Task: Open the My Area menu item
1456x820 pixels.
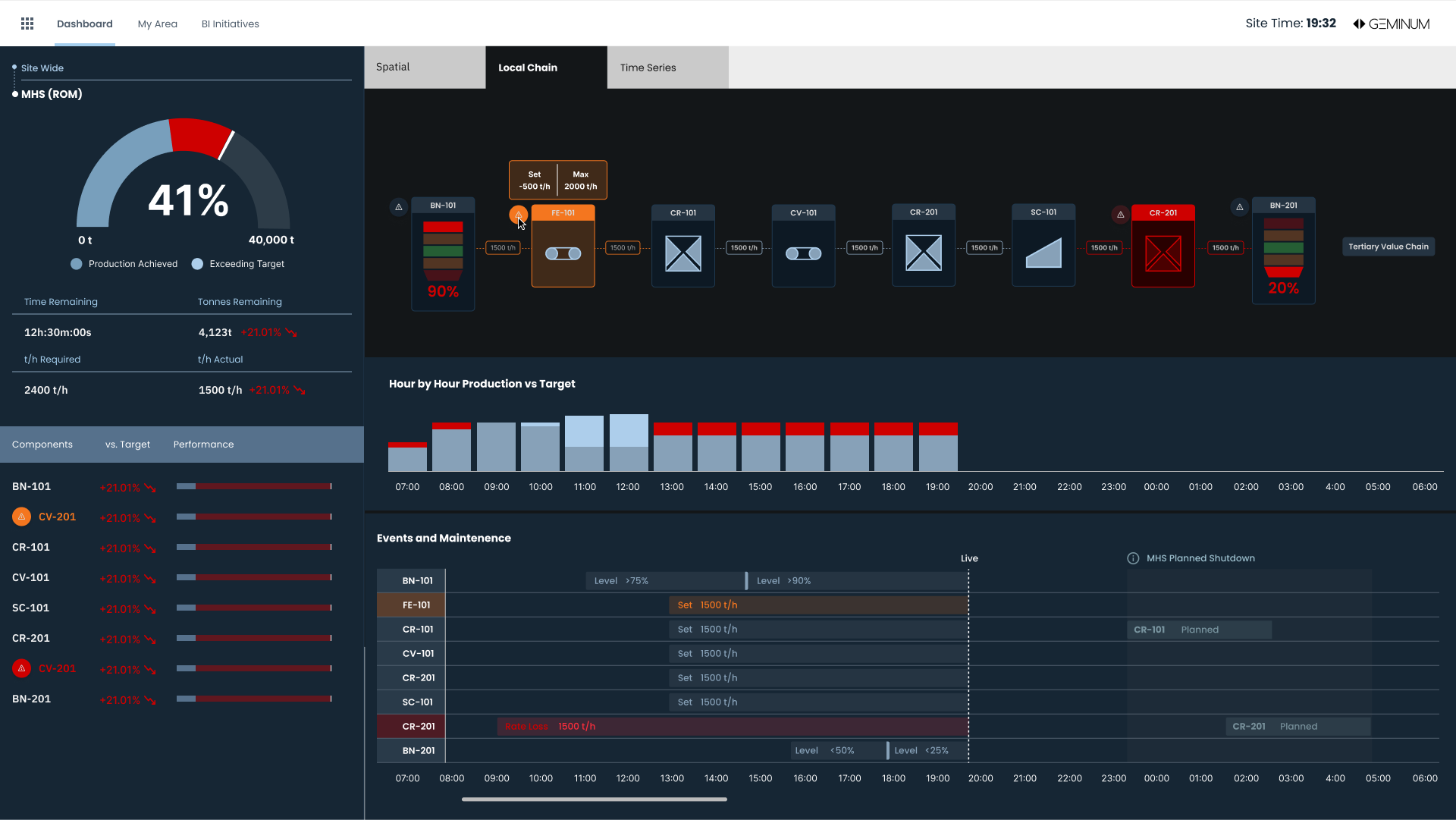Action: [157, 24]
